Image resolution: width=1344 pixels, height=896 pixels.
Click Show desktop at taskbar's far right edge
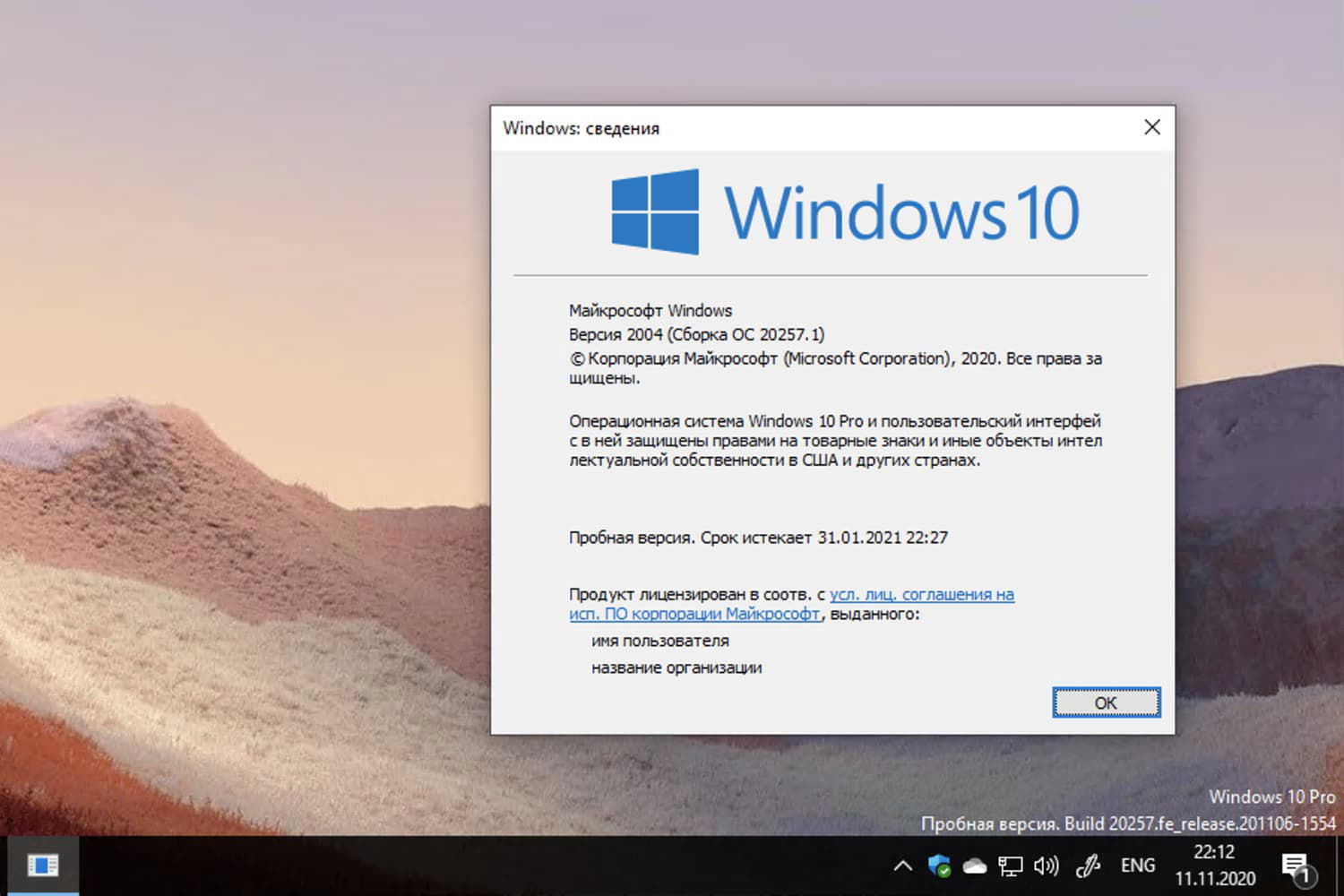[x=1341, y=866]
